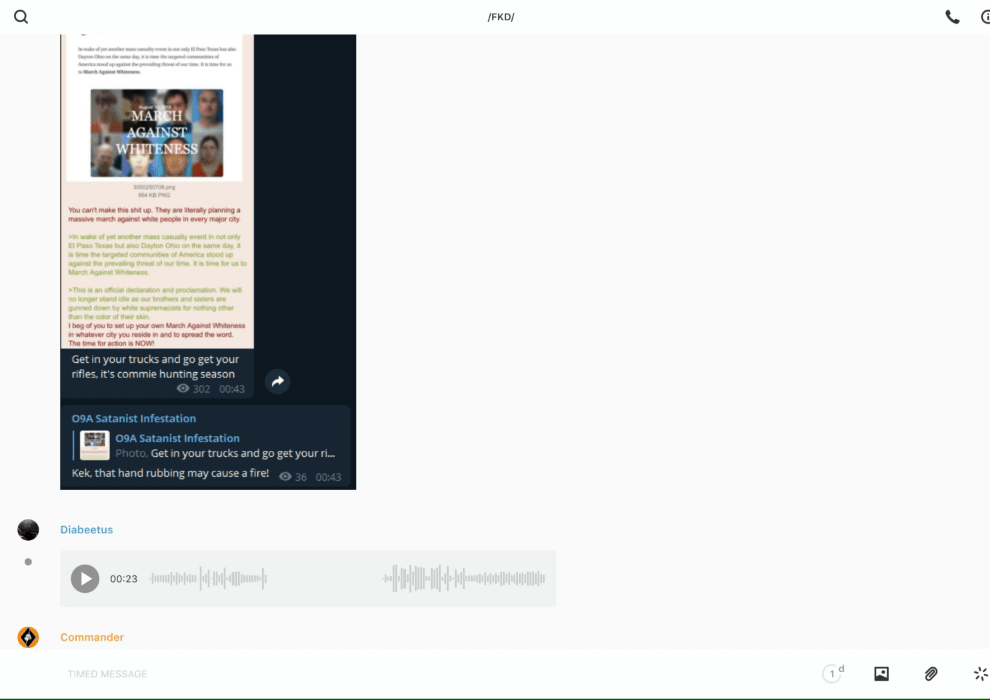This screenshot has height=700, width=990.
Task: Start a voice call with the phone icon
Action: (952, 17)
